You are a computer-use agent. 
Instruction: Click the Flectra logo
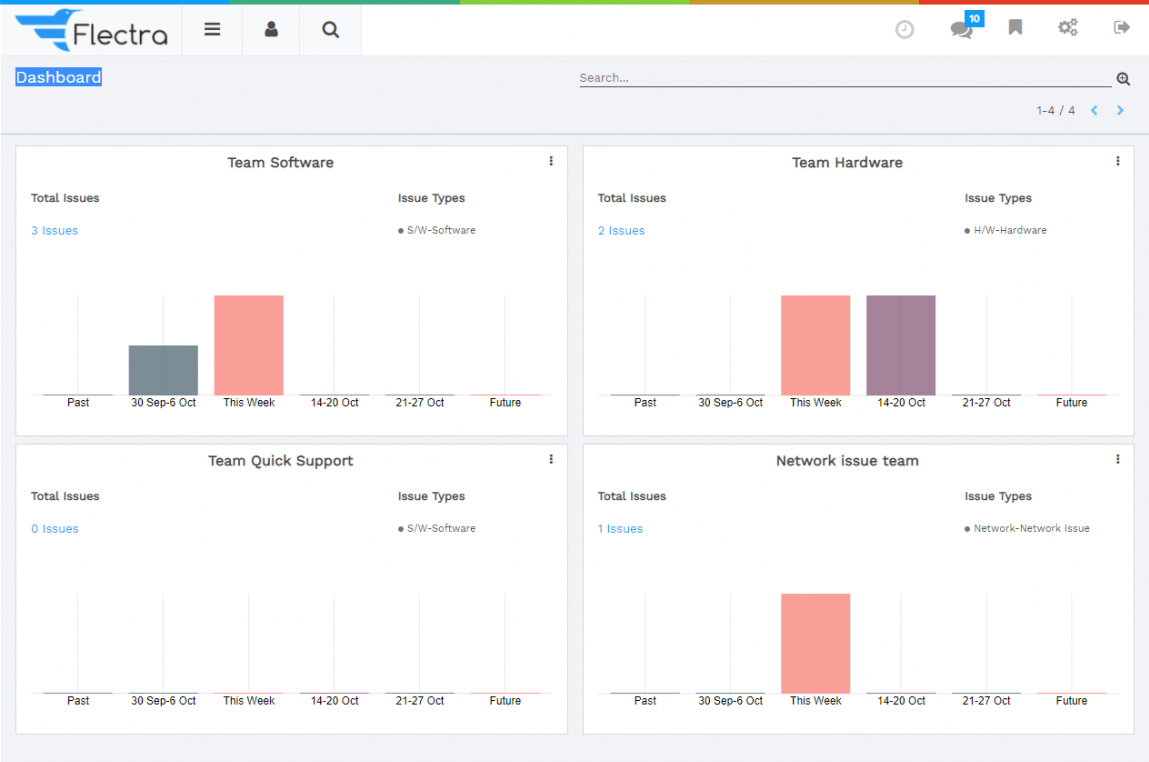[x=92, y=30]
